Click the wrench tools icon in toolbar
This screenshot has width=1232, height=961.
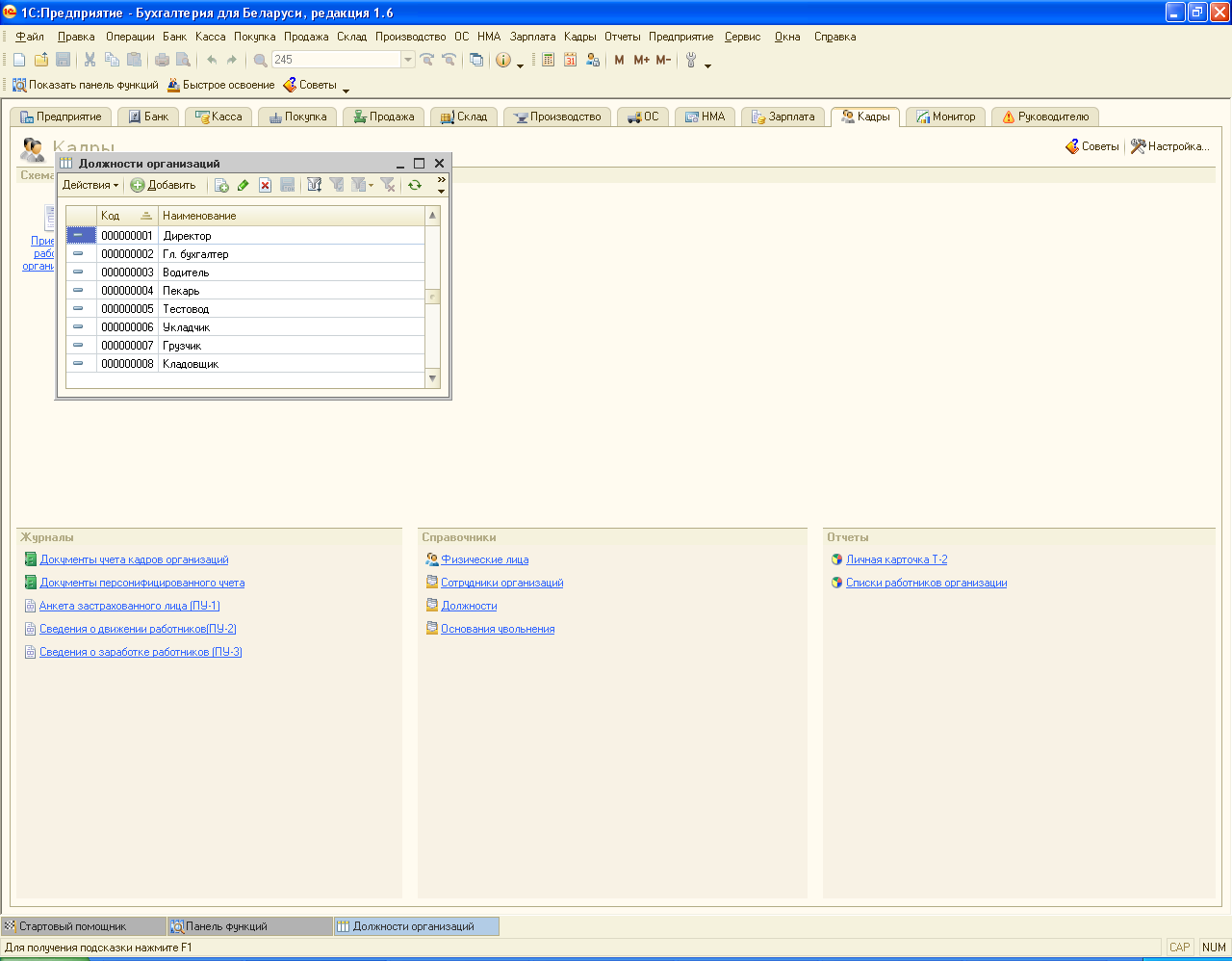pyautogui.click(x=691, y=60)
